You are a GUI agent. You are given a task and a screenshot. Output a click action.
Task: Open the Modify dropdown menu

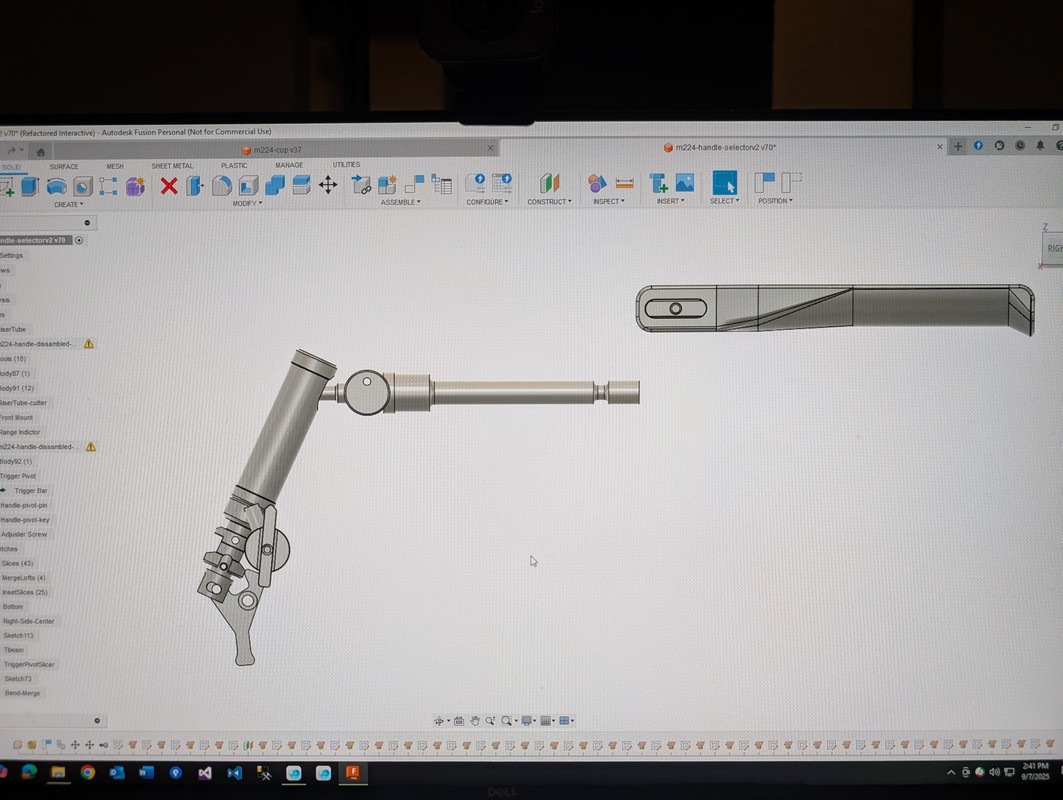247,203
